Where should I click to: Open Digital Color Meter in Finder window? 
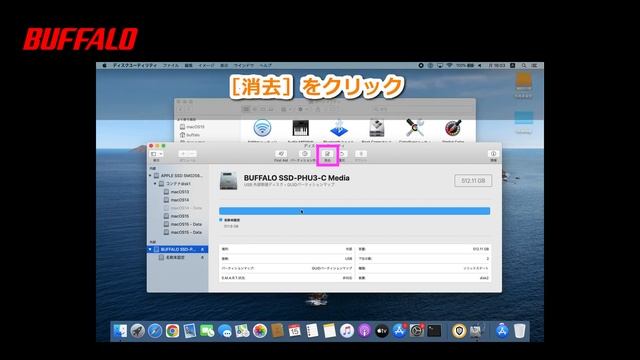coord(453,129)
